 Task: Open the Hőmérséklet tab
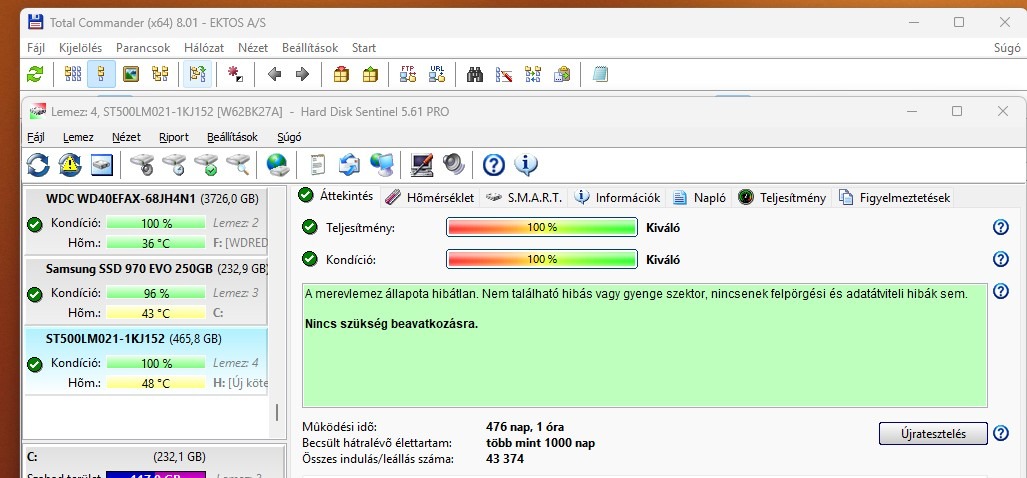[429, 197]
